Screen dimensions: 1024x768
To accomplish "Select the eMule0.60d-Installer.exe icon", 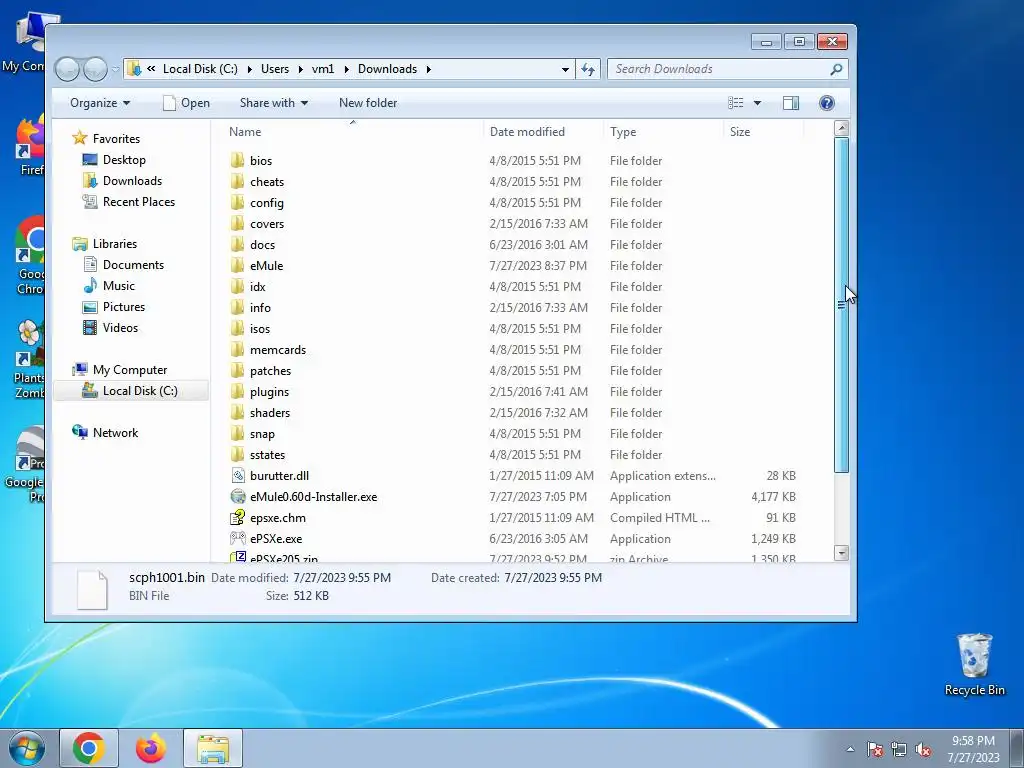I will tap(238, 496).
